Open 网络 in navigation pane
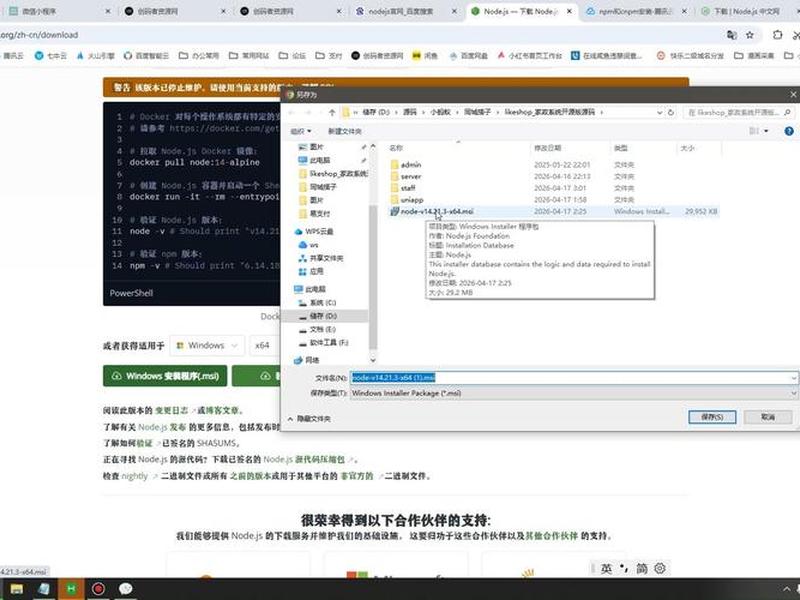800x600 pixels. (307, 360)
